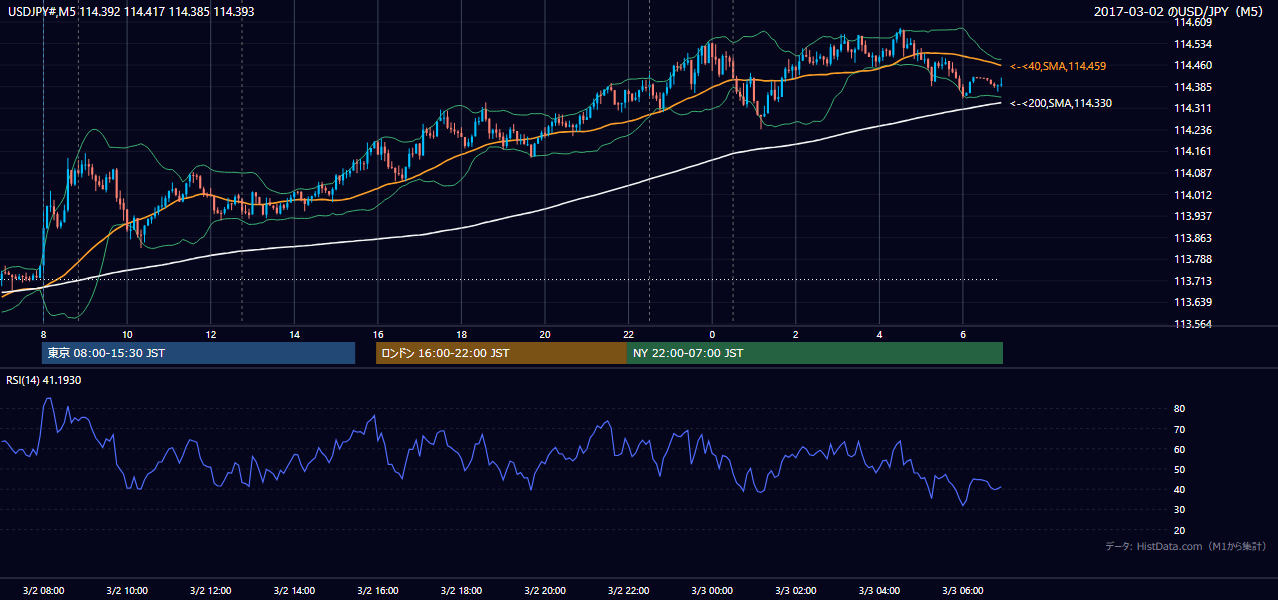
Task: Click the 3/2 14:00 time label
Action: 294,591
